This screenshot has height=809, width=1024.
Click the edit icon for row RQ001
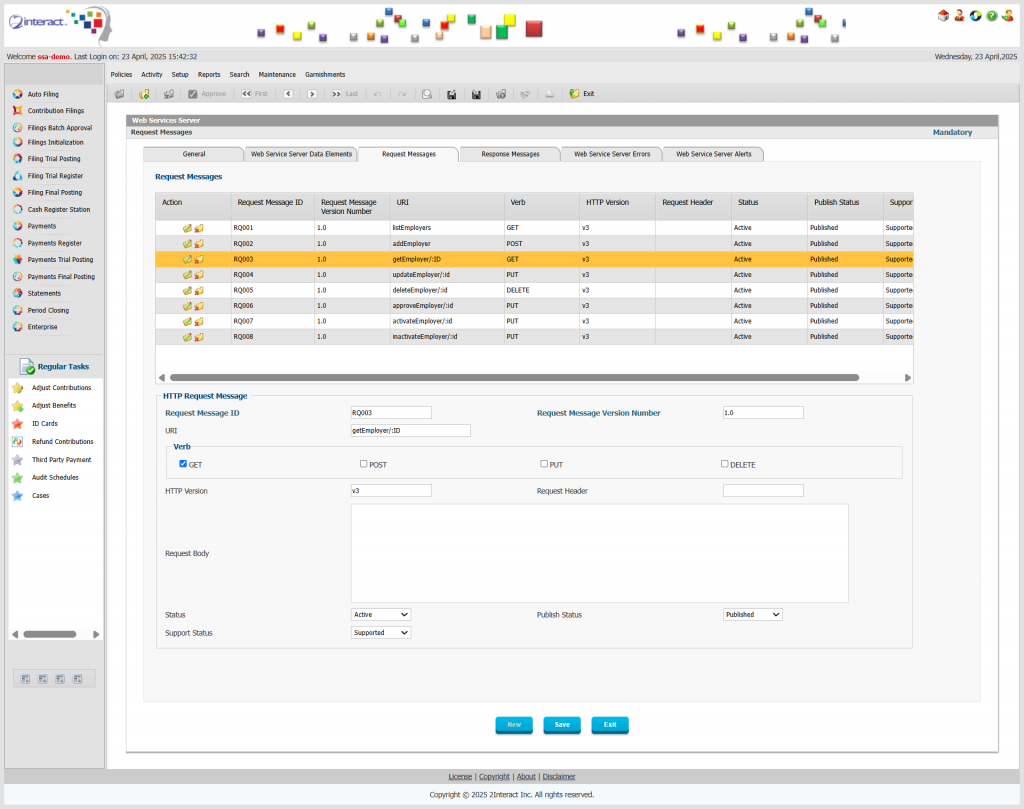[187, 228]
